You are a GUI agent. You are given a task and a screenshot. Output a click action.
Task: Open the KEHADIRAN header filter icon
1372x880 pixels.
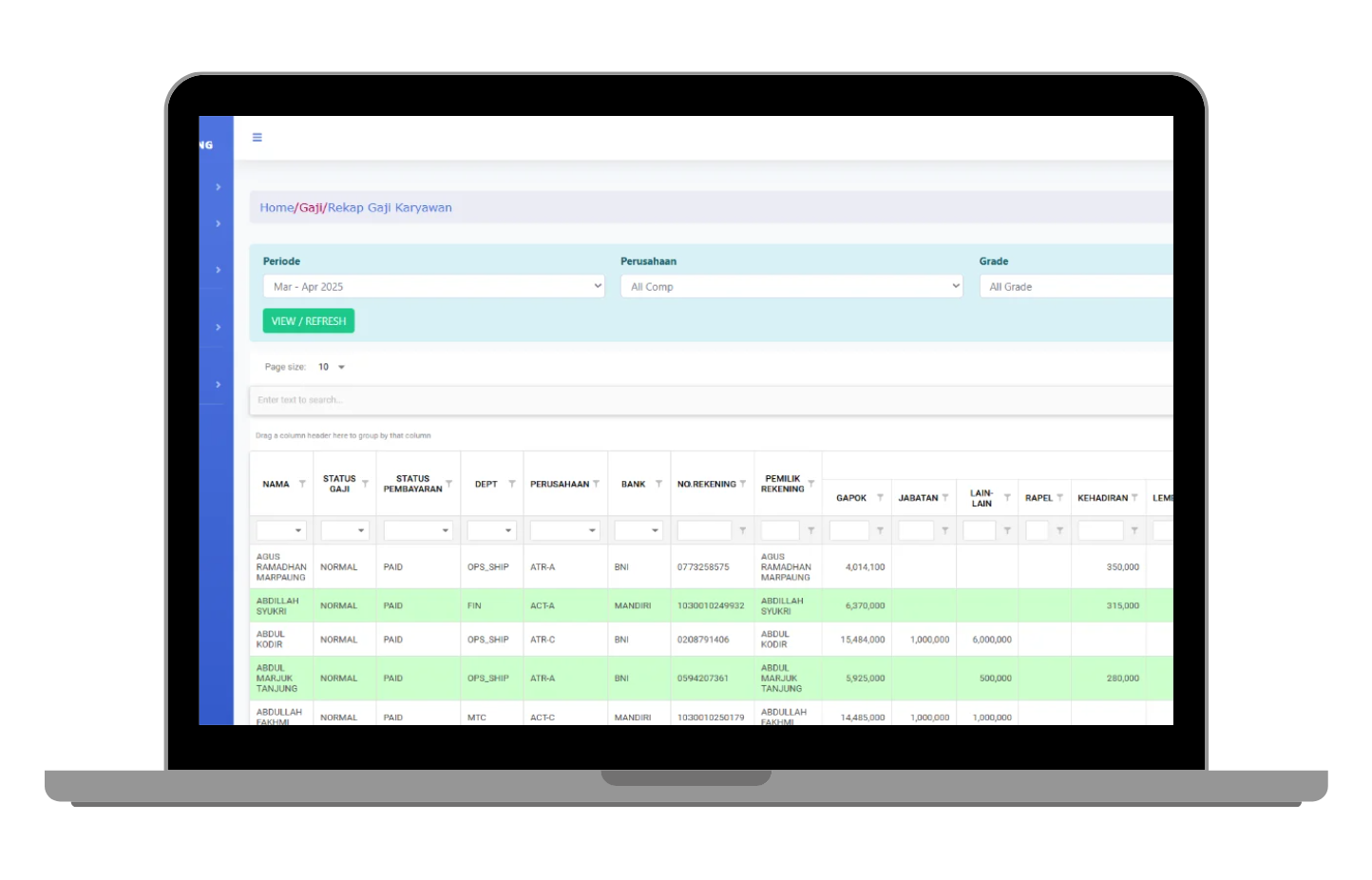1134,497
